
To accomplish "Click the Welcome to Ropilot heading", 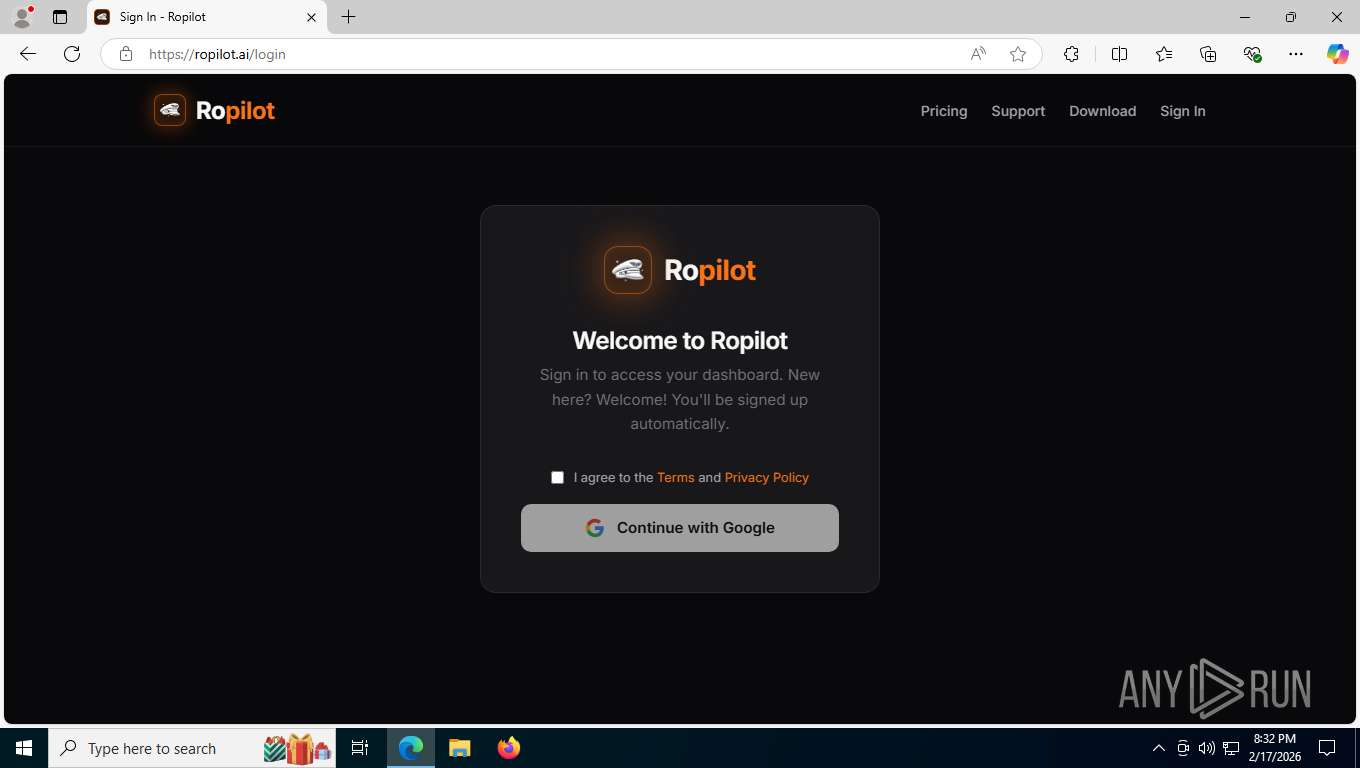I will [680, 340].
